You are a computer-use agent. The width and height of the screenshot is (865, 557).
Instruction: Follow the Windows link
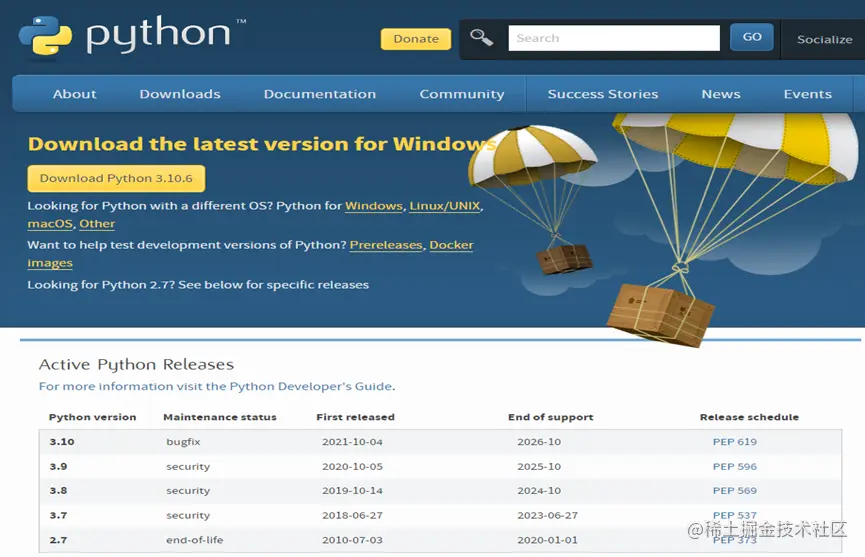click(373, 206)
